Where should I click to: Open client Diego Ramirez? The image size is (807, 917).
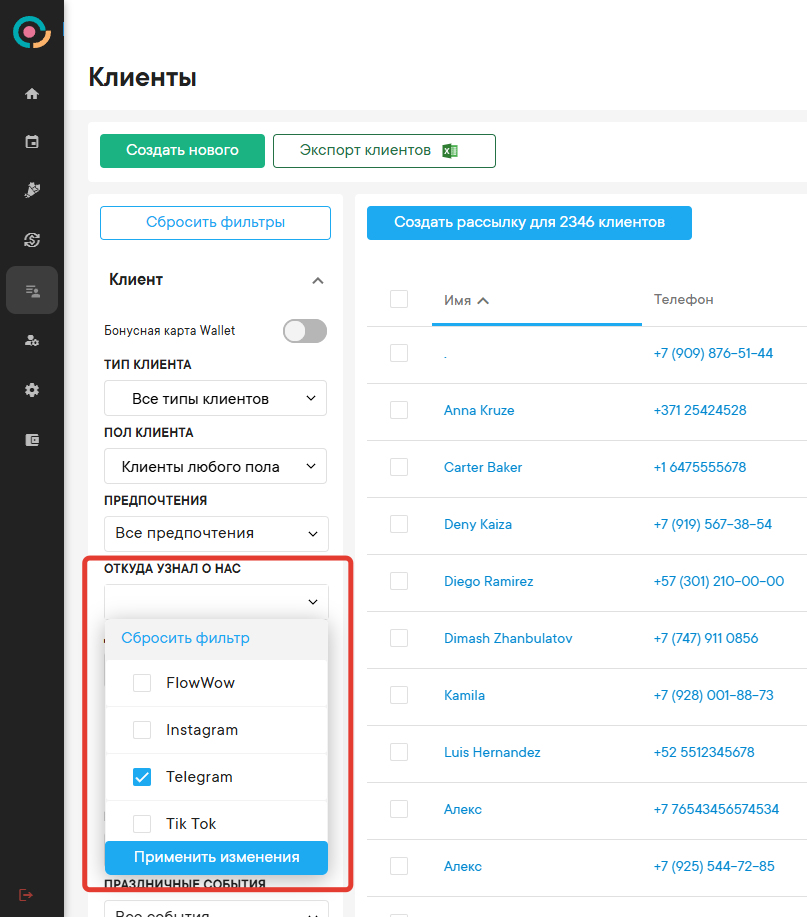tap(488, 581)
